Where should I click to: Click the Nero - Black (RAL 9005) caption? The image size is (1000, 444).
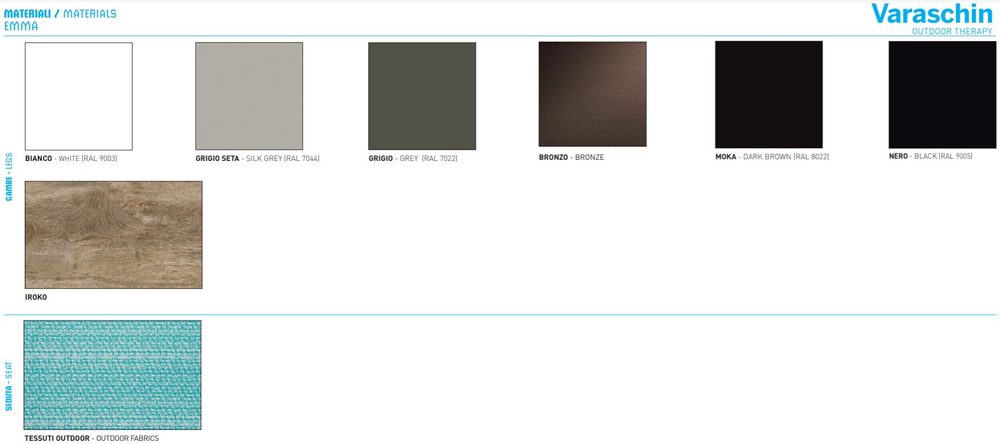pyautogui.click(x=930, y=157)
